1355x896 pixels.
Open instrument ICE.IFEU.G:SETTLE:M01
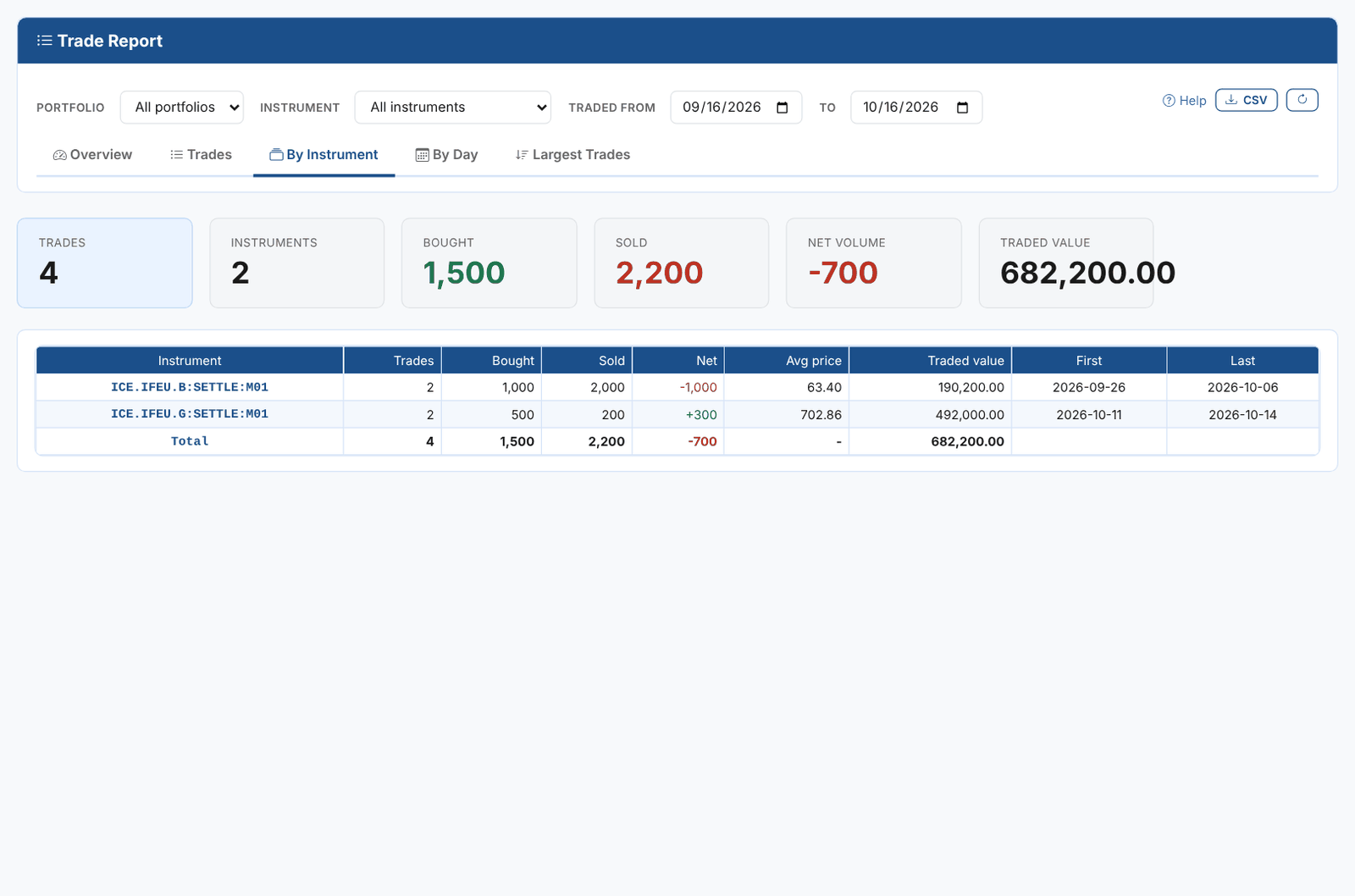tap(190, 414)
